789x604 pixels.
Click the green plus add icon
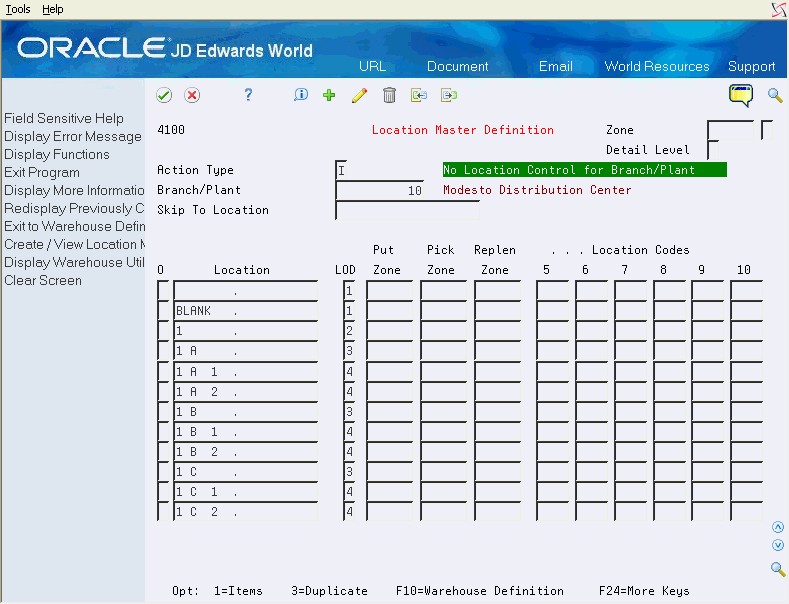[x=329, y=95]
